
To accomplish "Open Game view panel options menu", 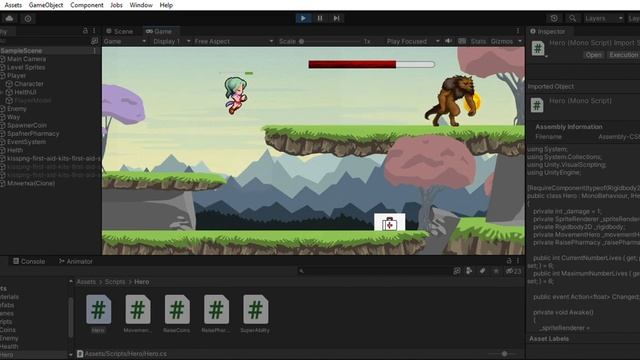I will (x=518, y=31).
